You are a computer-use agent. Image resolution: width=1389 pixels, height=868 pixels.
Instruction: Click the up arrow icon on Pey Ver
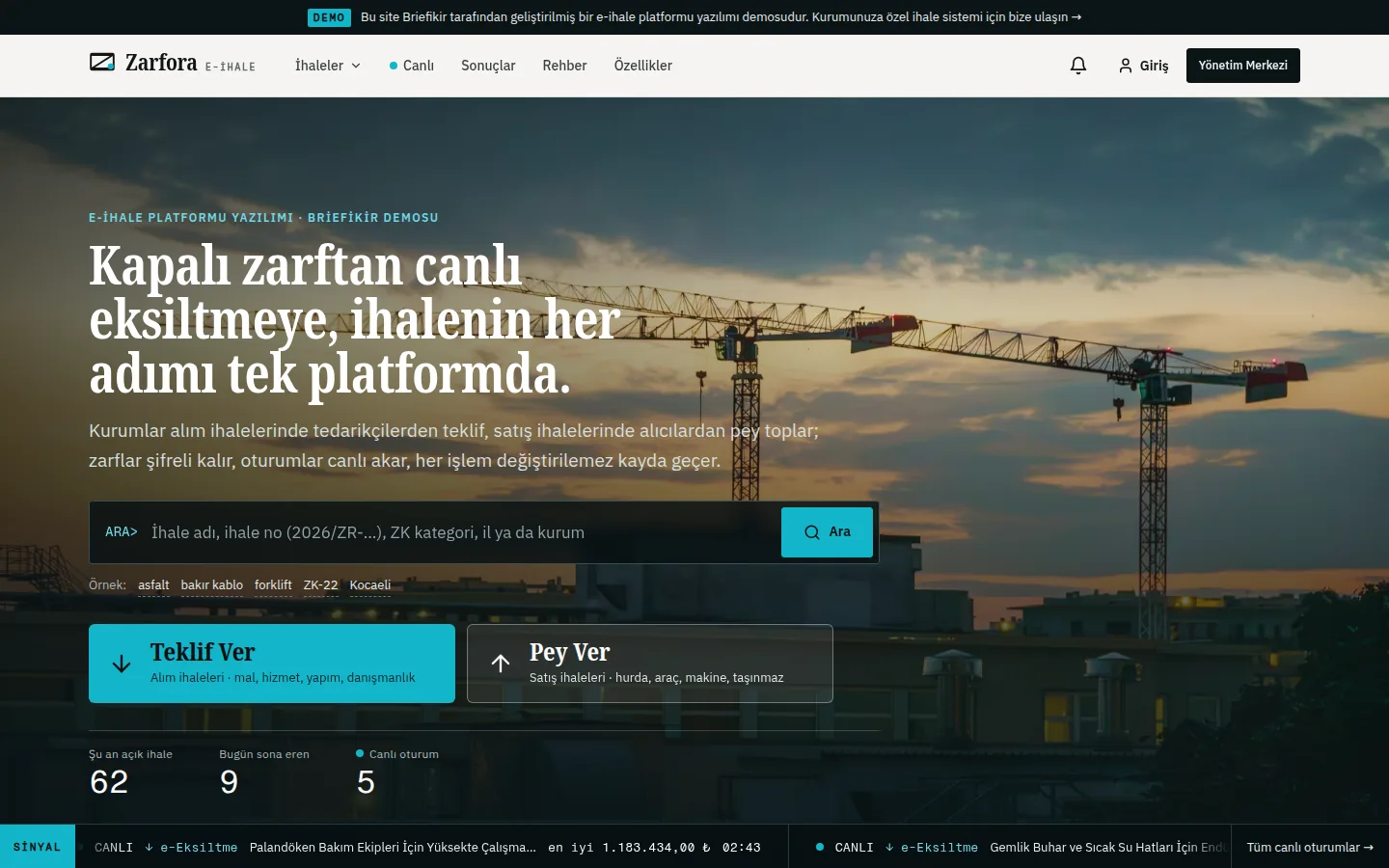501,663
